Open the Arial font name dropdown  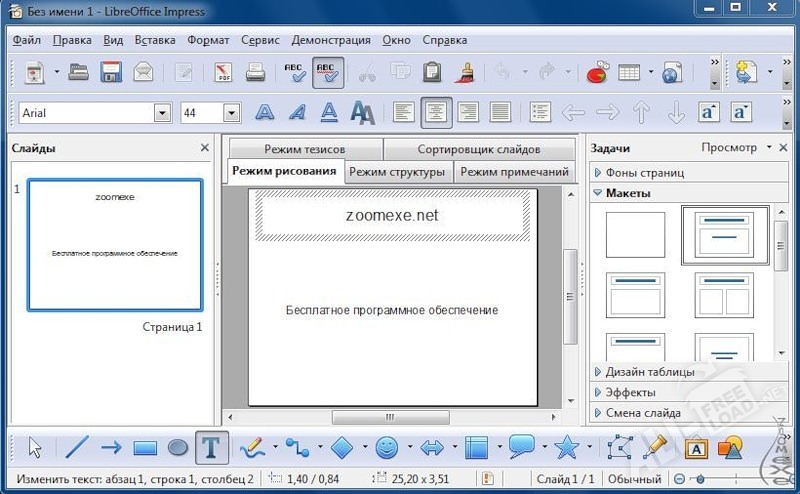coord(162,113)
